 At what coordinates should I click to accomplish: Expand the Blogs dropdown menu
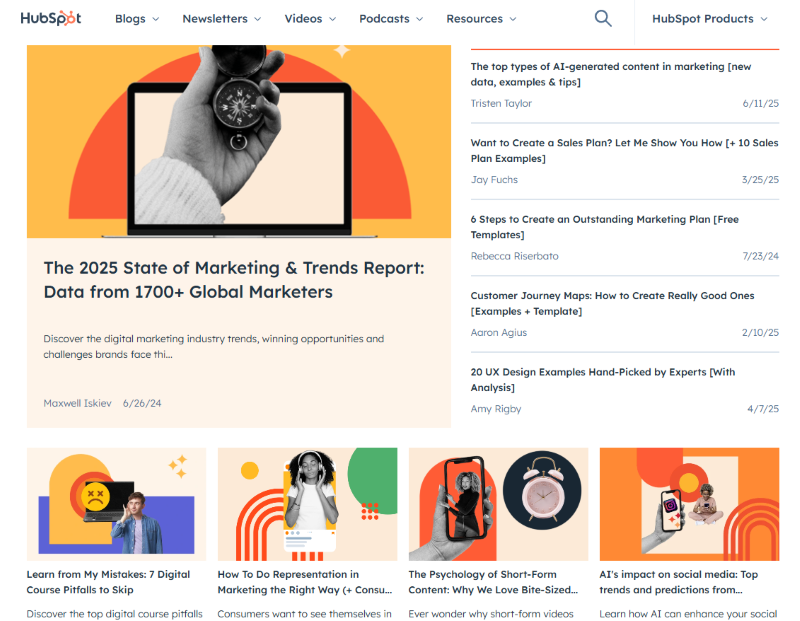[138, 18]
